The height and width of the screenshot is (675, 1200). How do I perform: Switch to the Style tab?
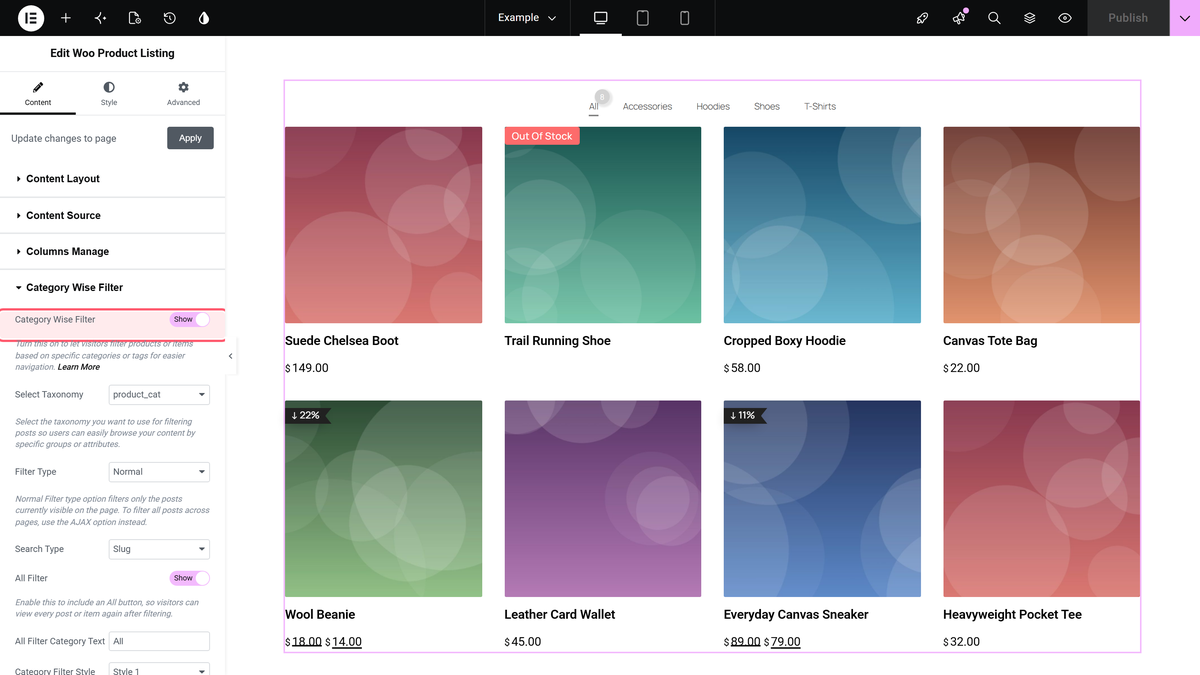click(109, 95)
